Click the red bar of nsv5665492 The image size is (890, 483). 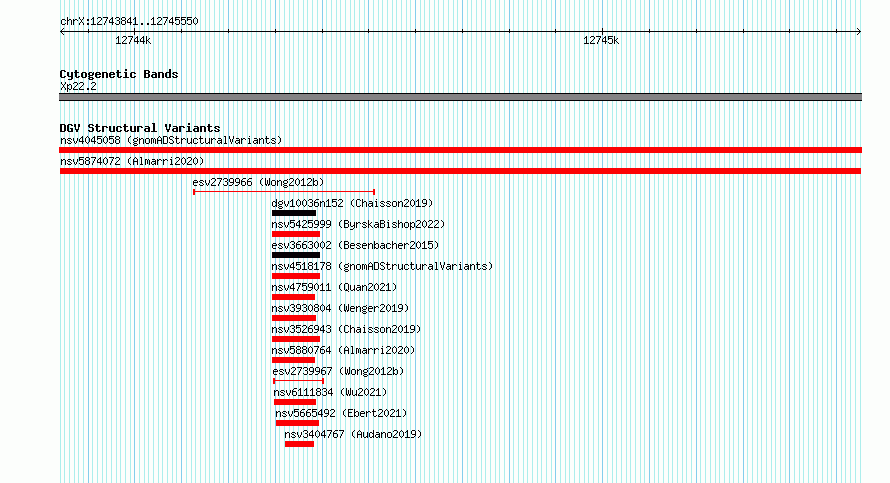point(297,423)
